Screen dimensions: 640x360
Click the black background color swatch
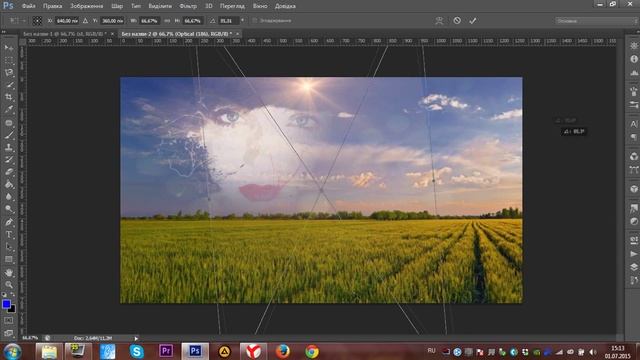tap(12, 309)
